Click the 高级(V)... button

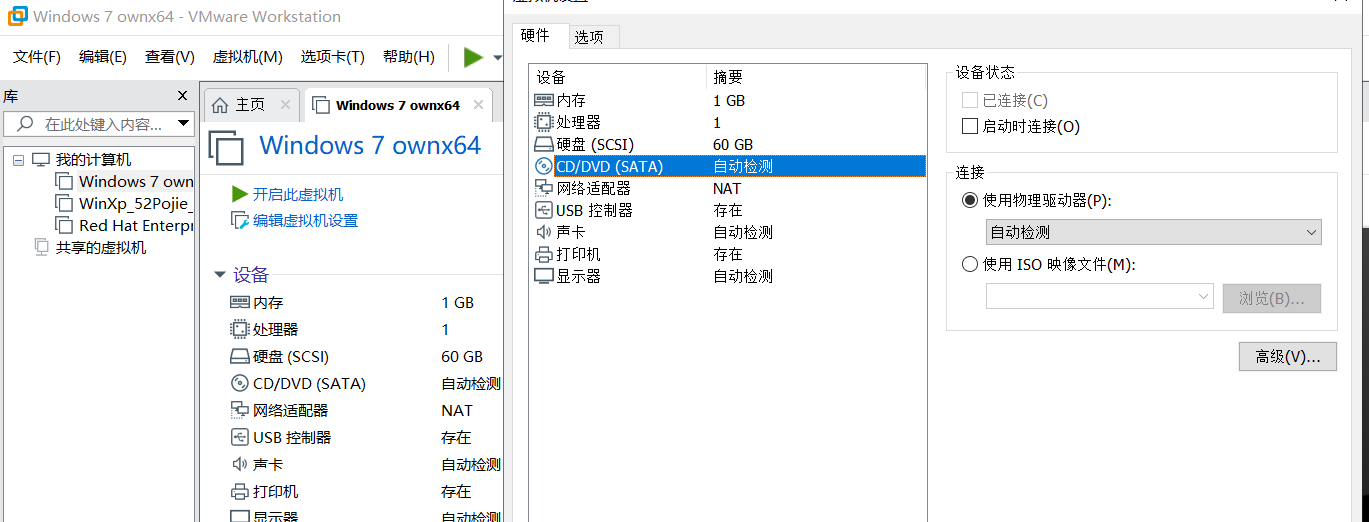tap(1288, 356)
